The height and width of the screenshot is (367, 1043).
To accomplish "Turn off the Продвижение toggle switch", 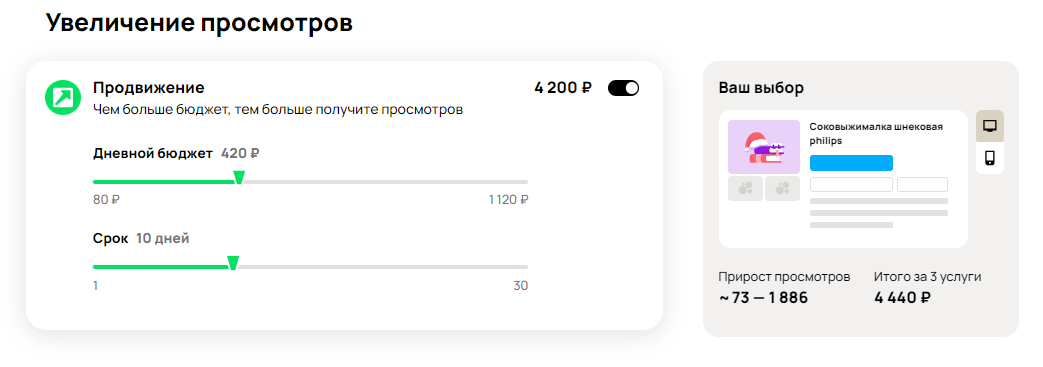I will click(623, 88).
